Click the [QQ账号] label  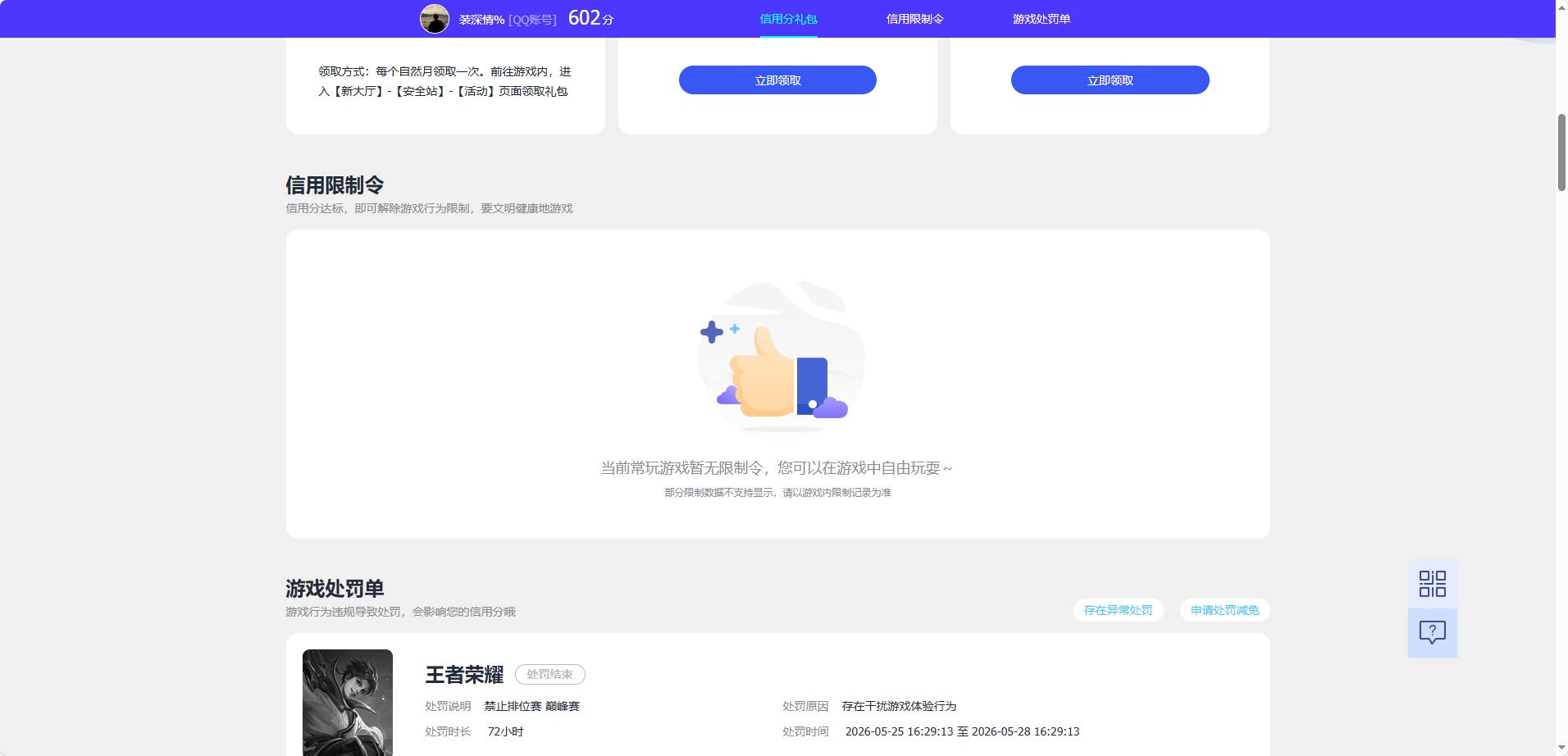pos(532,19)
